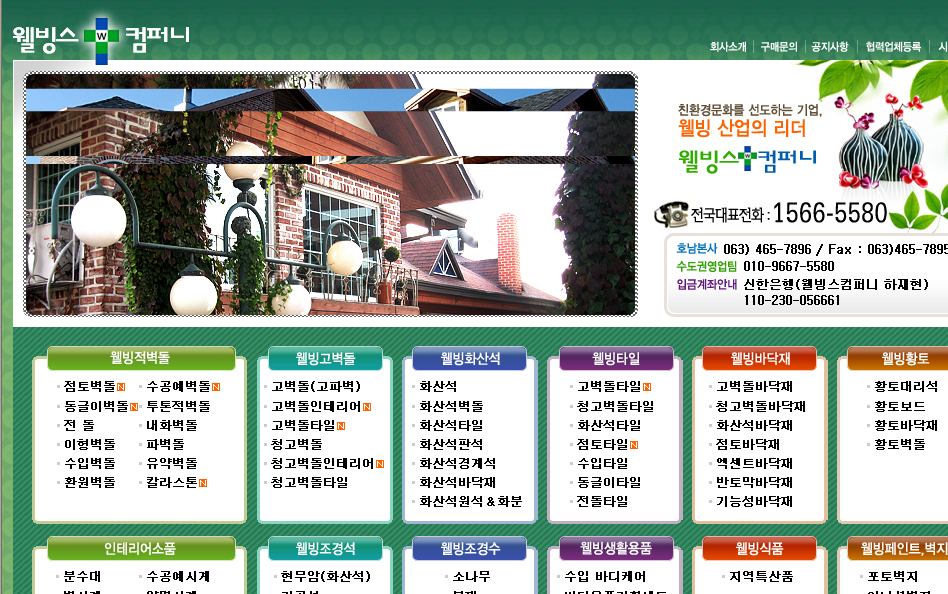The width and height of the screenshot is (948, 594).
Task: Click the brick house banner image
Action: (x=330, y=194)
